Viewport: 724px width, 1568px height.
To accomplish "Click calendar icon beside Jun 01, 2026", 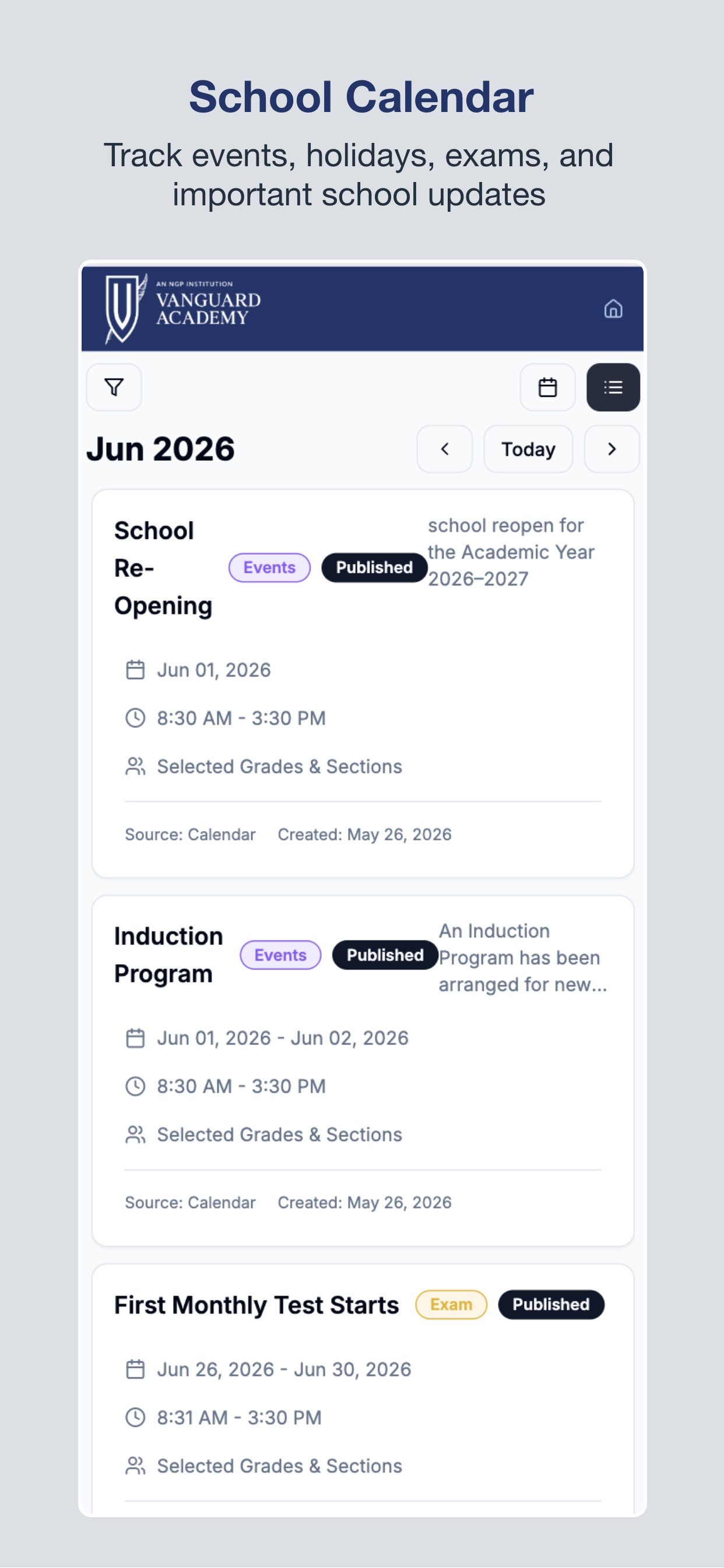I will click(x=135, y=670).
